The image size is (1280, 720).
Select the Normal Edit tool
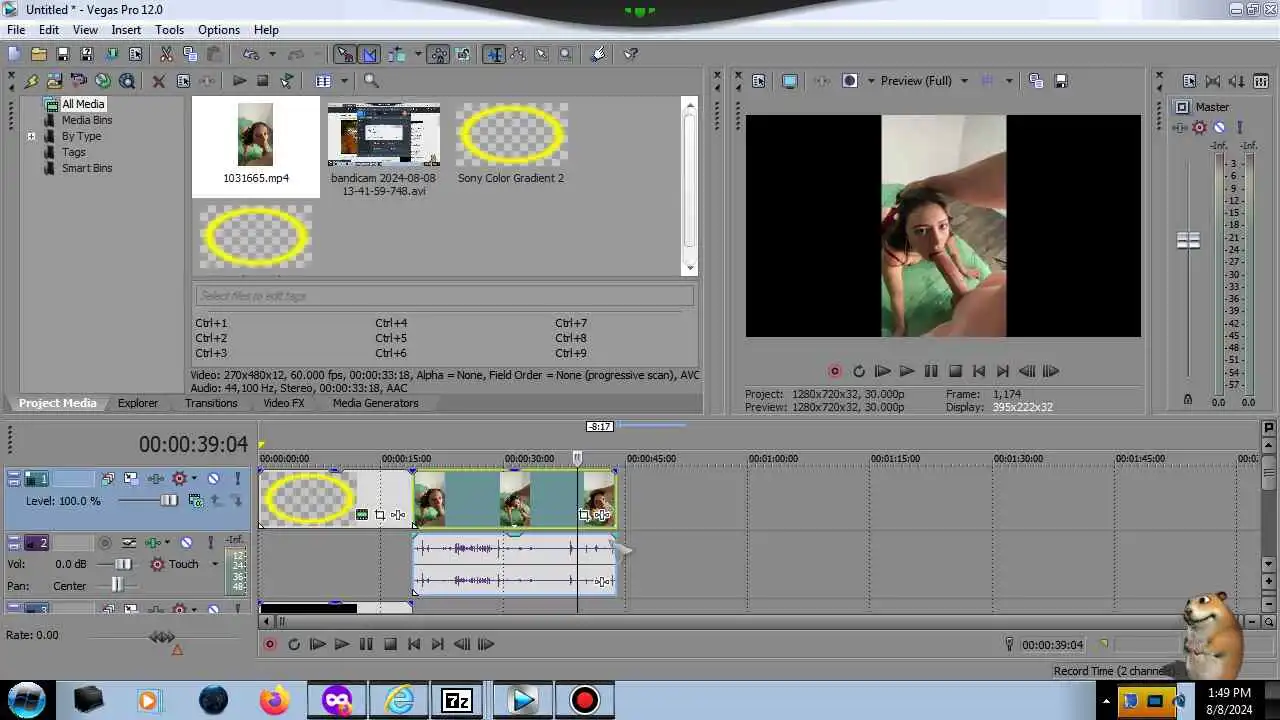coord(494,54)
